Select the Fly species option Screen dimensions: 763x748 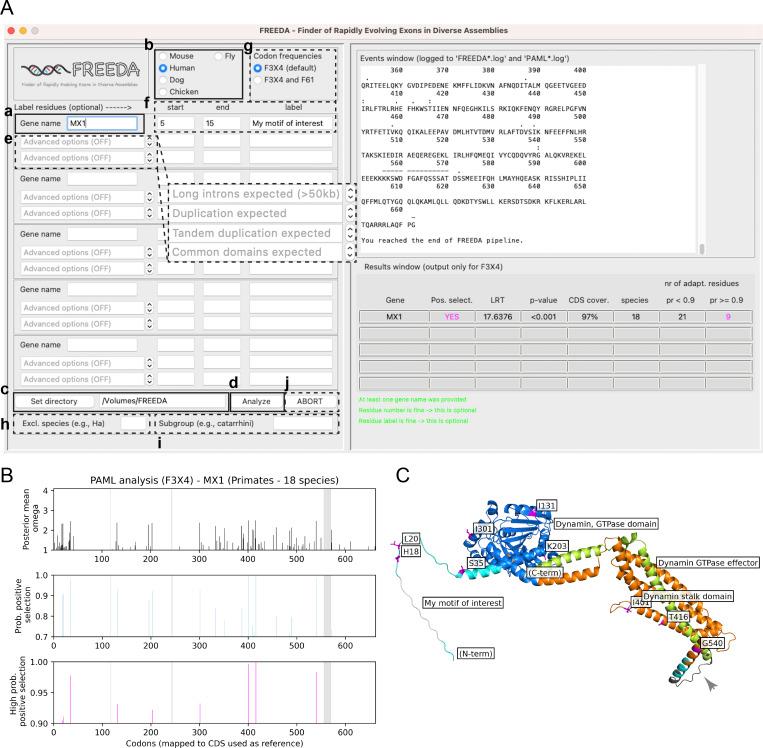tap(218, 56)
